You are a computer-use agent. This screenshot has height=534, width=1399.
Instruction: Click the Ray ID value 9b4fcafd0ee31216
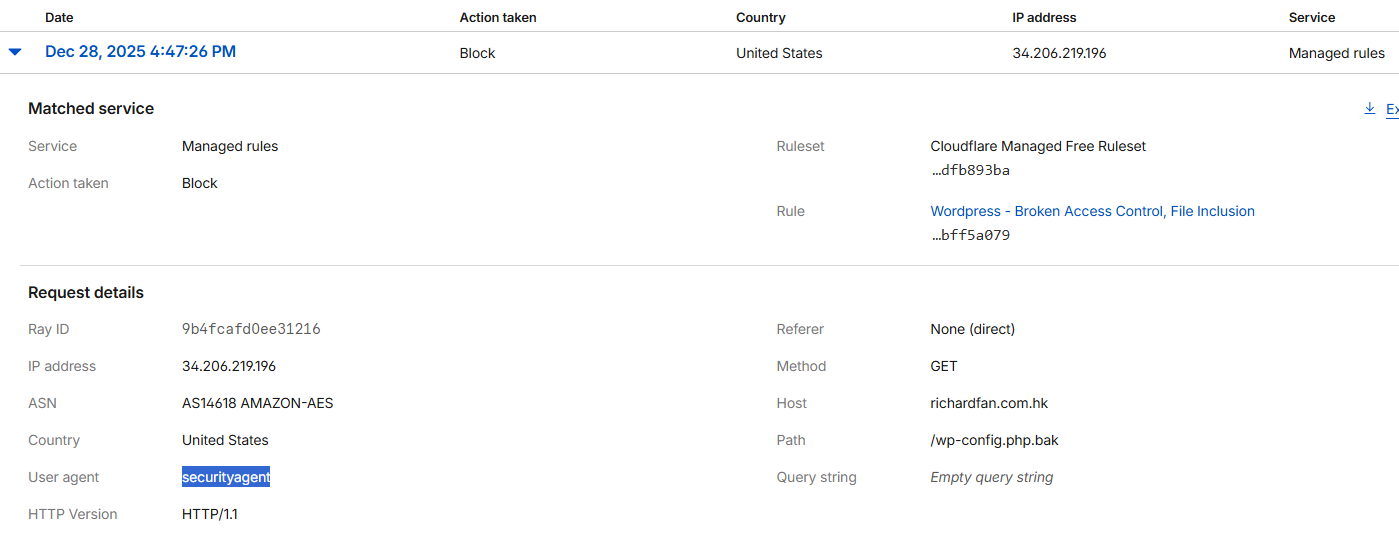(x=251, y=329)
